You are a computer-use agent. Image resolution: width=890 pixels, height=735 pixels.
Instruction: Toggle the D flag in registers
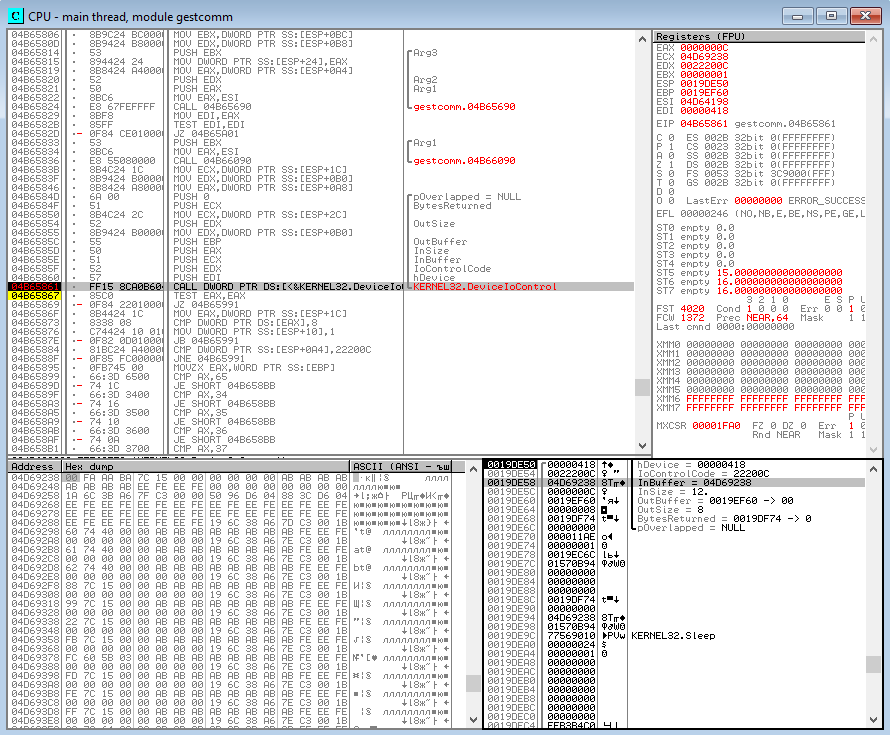(x=671, y=192)
